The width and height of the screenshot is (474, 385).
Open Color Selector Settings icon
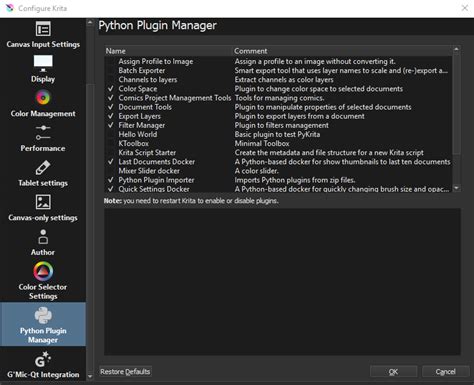(43, 271)
